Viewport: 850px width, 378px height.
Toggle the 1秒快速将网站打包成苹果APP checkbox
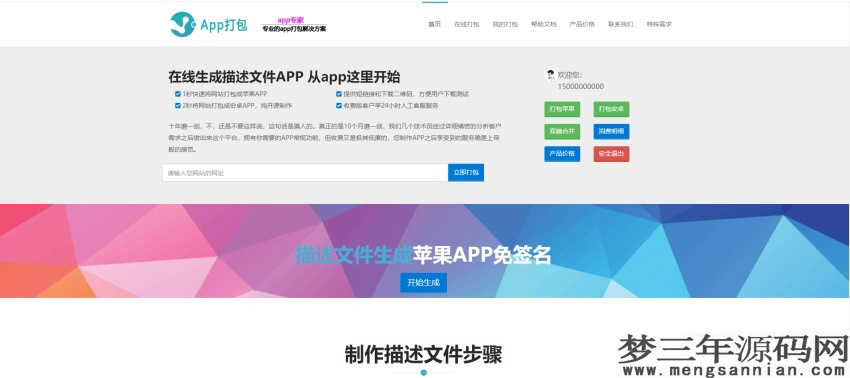[178, 94]
